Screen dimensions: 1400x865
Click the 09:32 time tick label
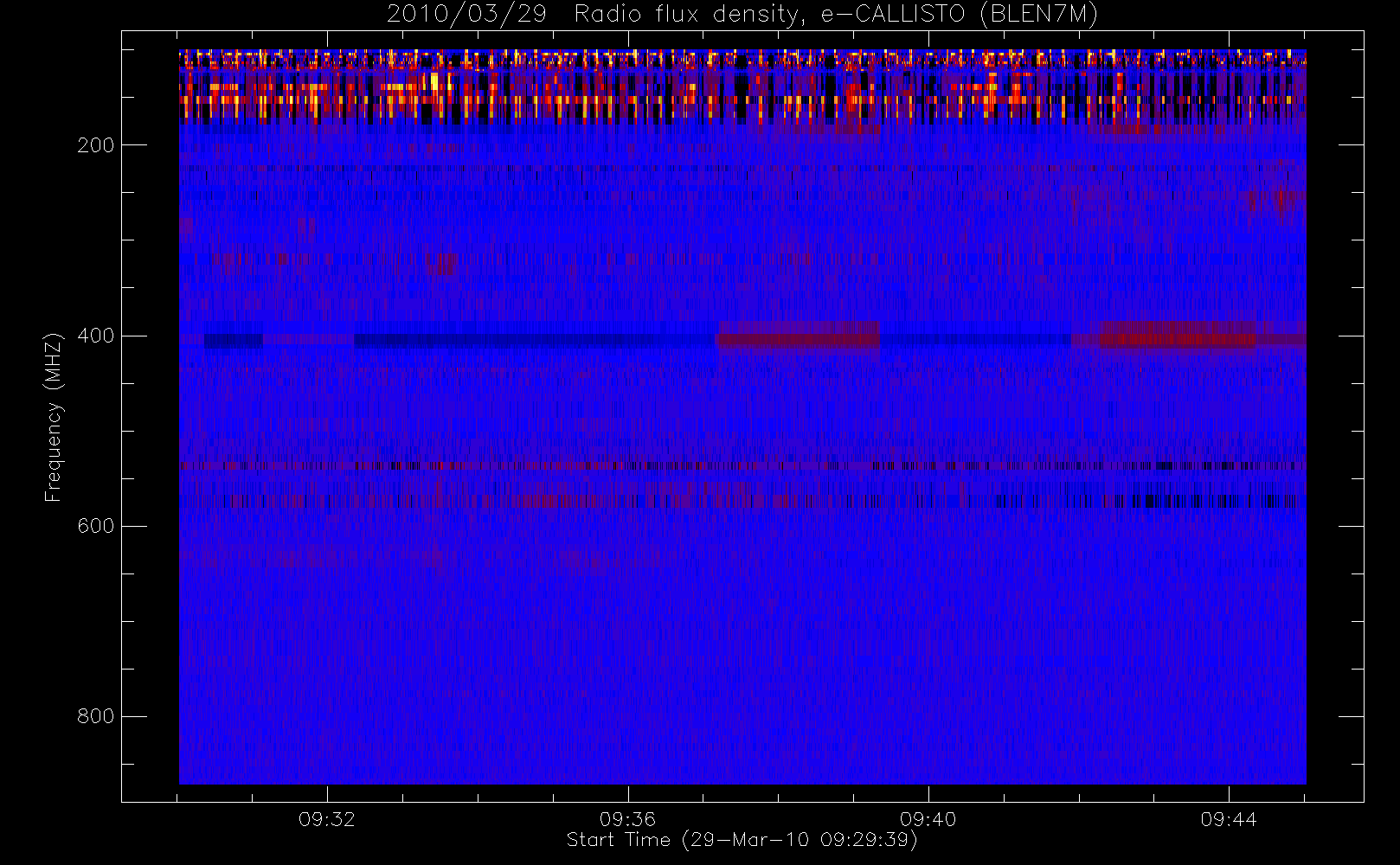click(x=327, y=819)
